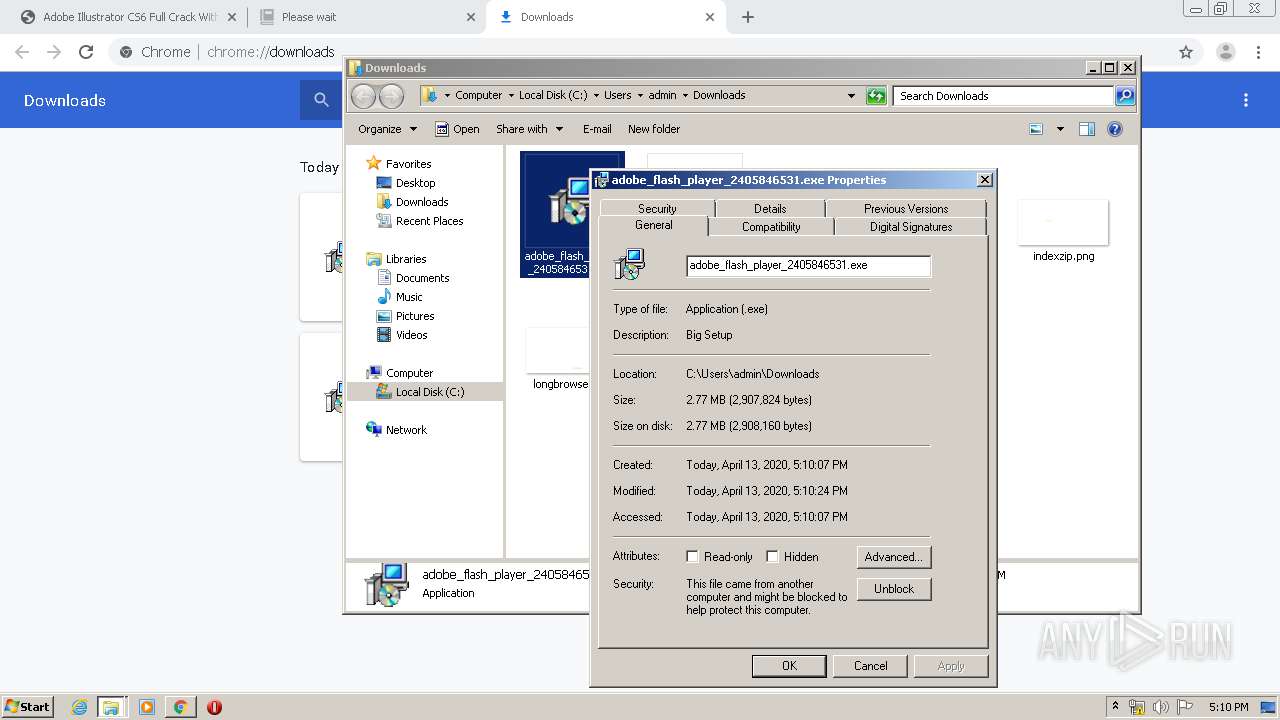Open Windows Media Player from the taskbar
Screen dimensions: 1280x720
click(x=147, y=707)
